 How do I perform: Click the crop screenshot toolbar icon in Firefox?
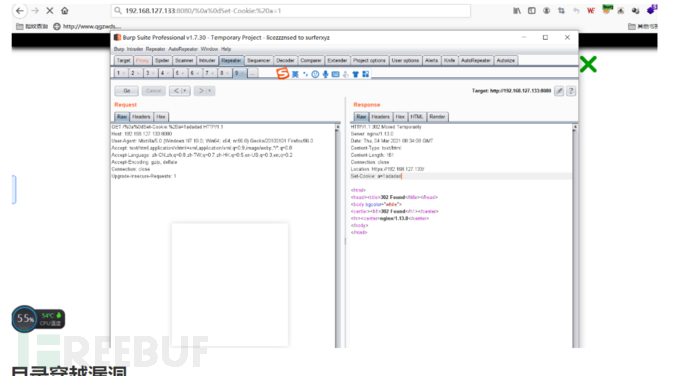click(562, 11)
